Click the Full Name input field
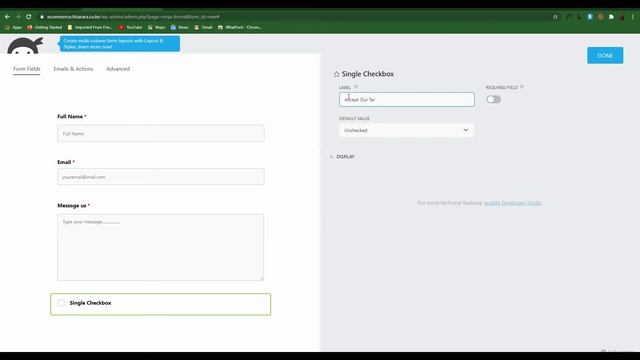 161,133
